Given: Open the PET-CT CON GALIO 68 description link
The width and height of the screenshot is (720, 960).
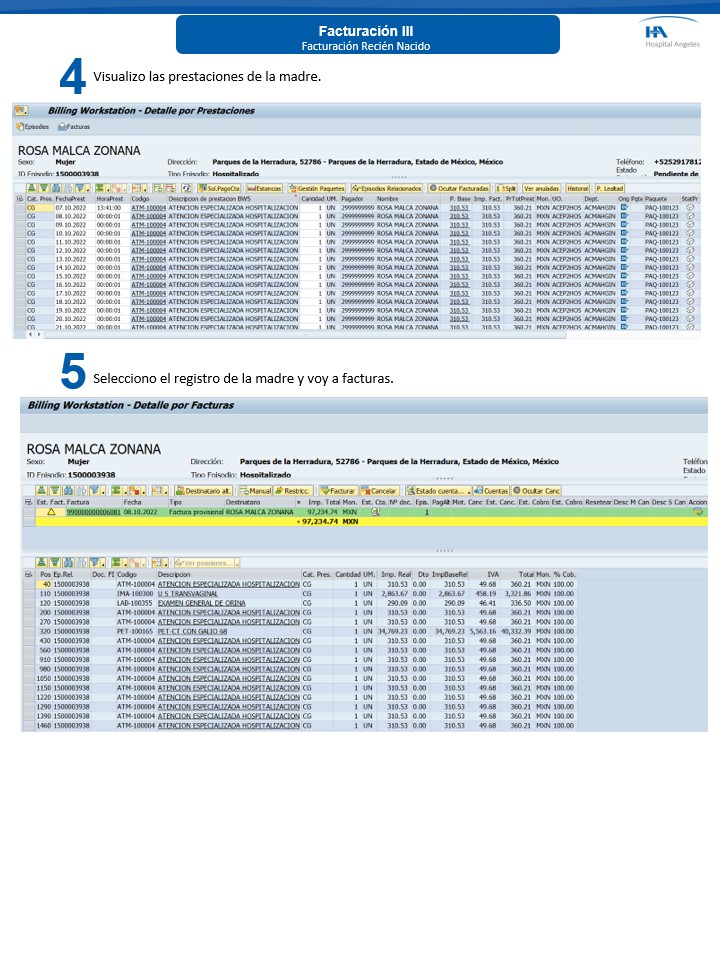Looking at the screenshot, I should (193, 632).
